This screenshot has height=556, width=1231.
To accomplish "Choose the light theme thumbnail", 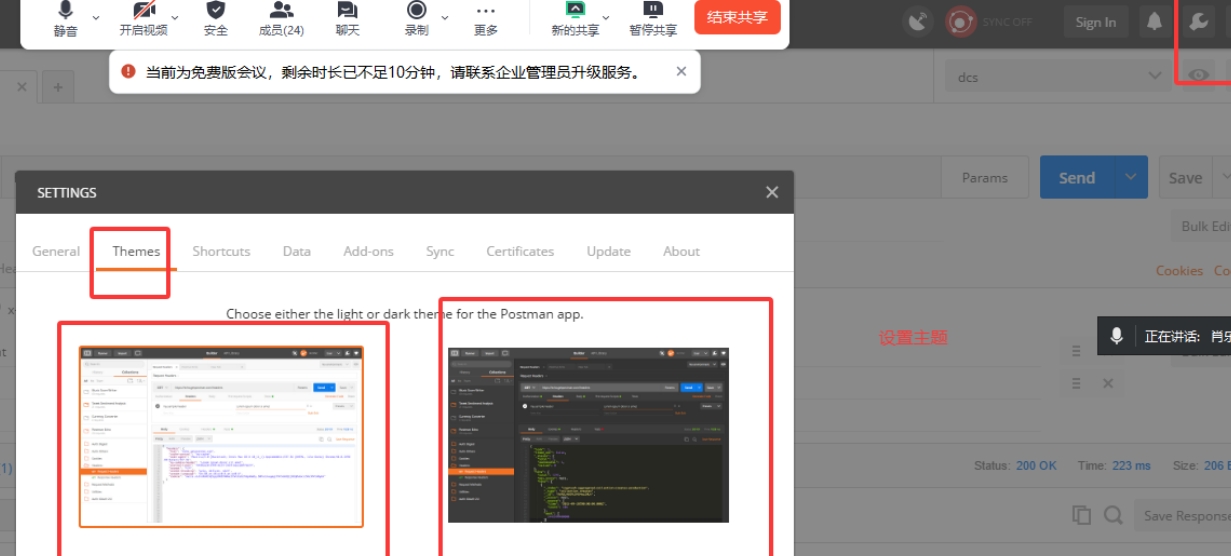I will [x=221, y=436].
